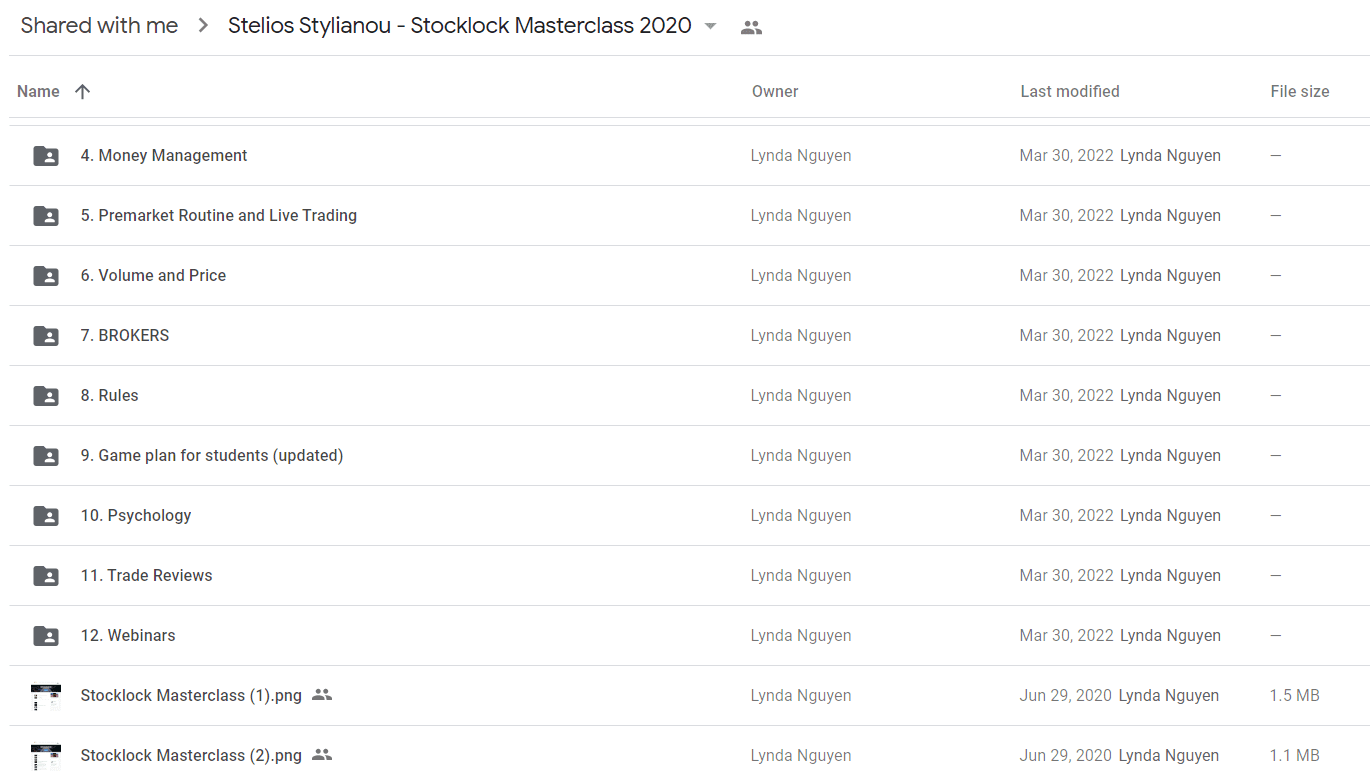Click shared icon next to Stocklock Masterclass (1).png

[x=321, y=695]
